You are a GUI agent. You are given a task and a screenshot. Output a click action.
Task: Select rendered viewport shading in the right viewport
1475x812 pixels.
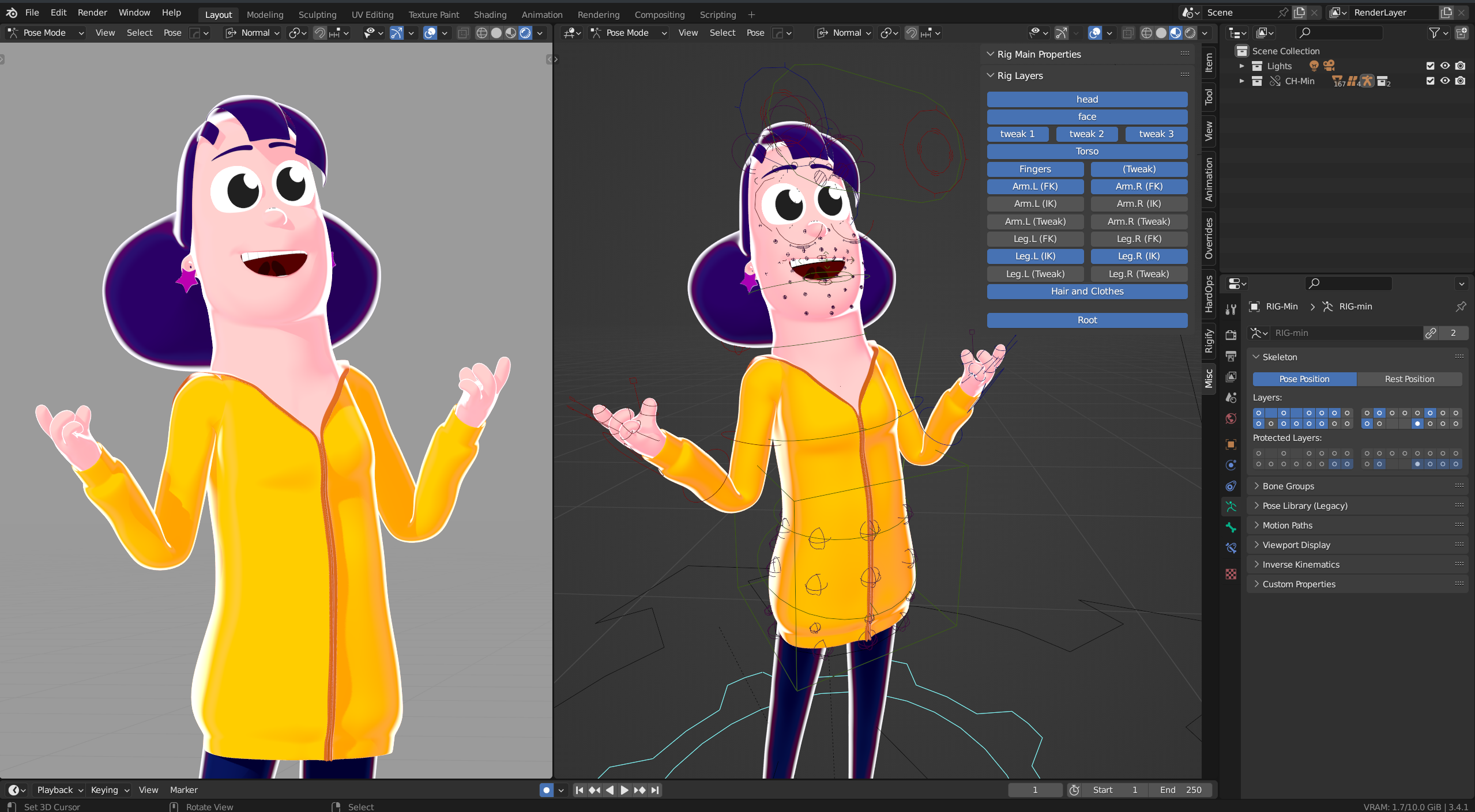(1190, 33)
